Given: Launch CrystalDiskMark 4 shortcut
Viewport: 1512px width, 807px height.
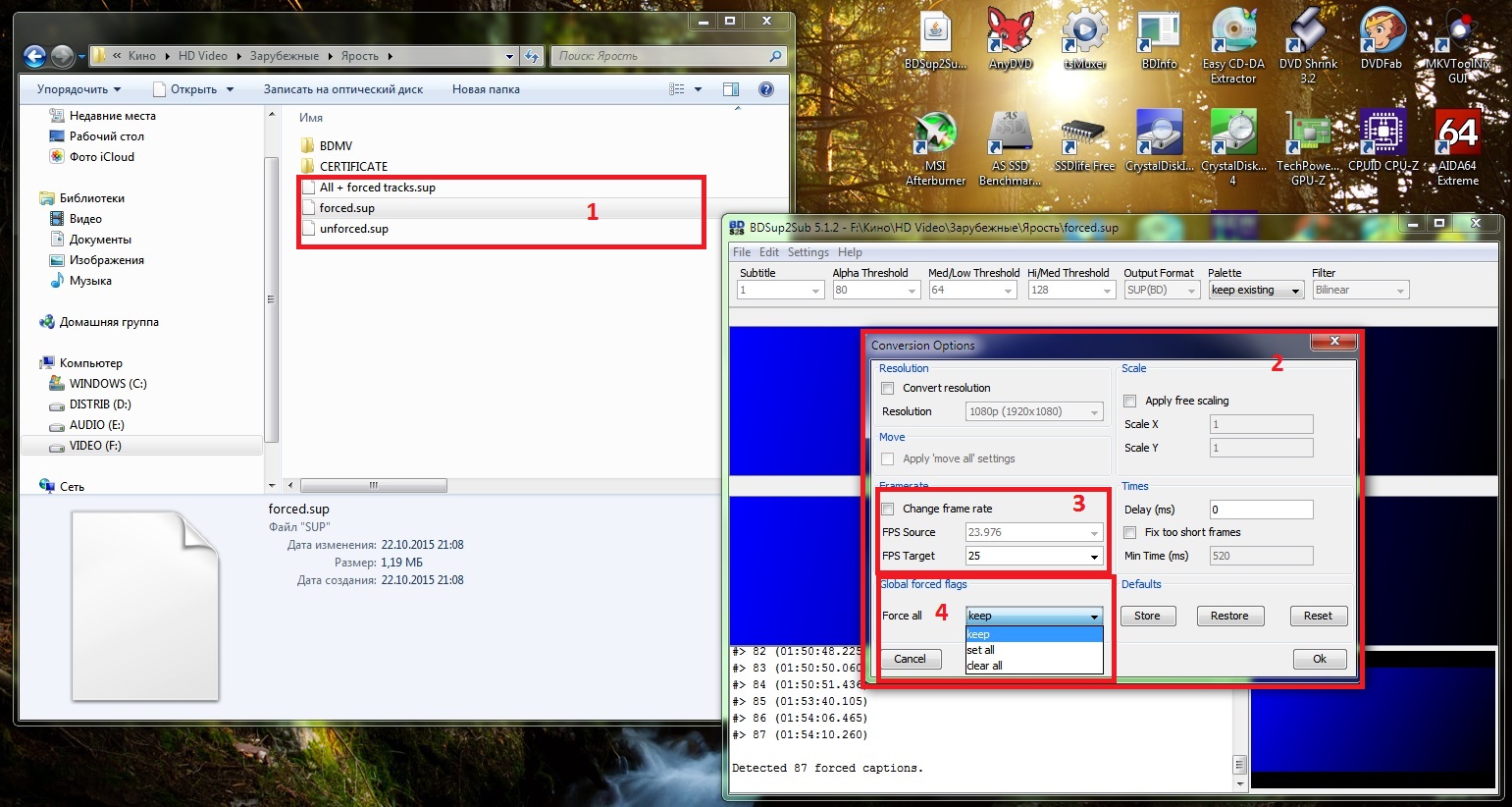Looking at the screenshot, I should [1233, 147].
